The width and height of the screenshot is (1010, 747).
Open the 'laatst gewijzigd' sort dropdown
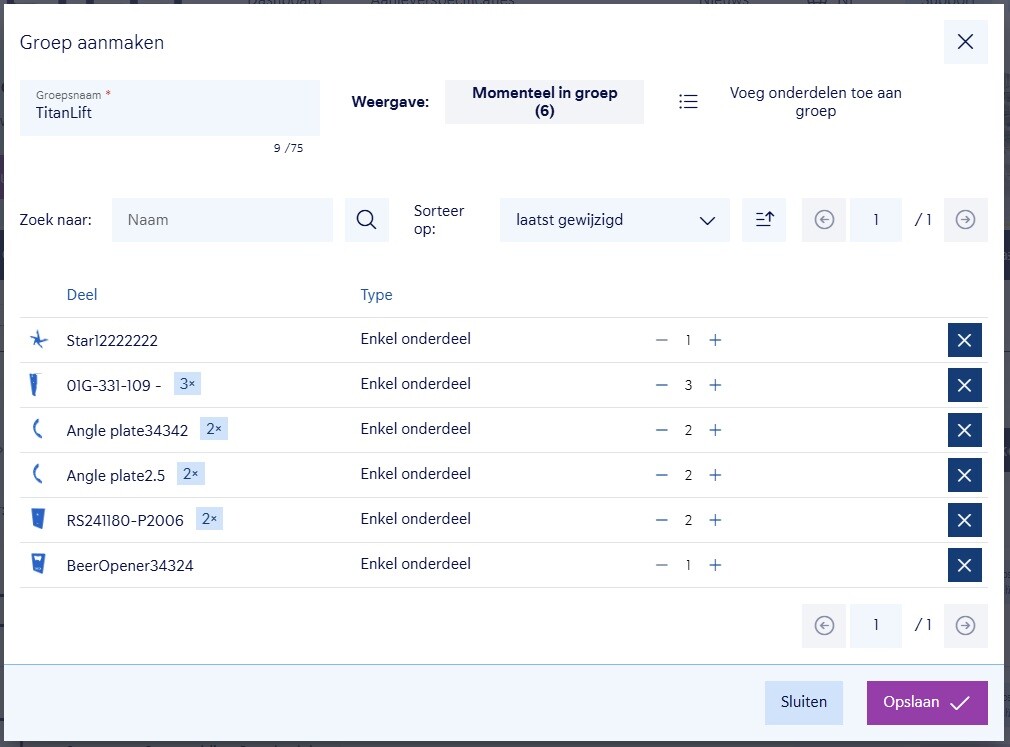614,220
